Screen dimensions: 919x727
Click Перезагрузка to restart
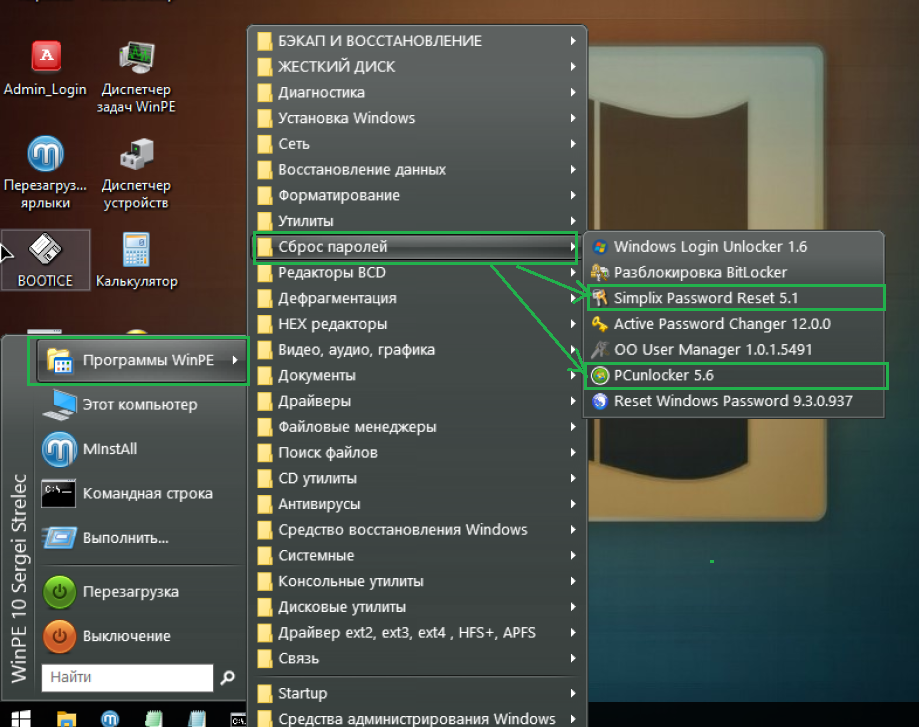[x=141, y=592]
